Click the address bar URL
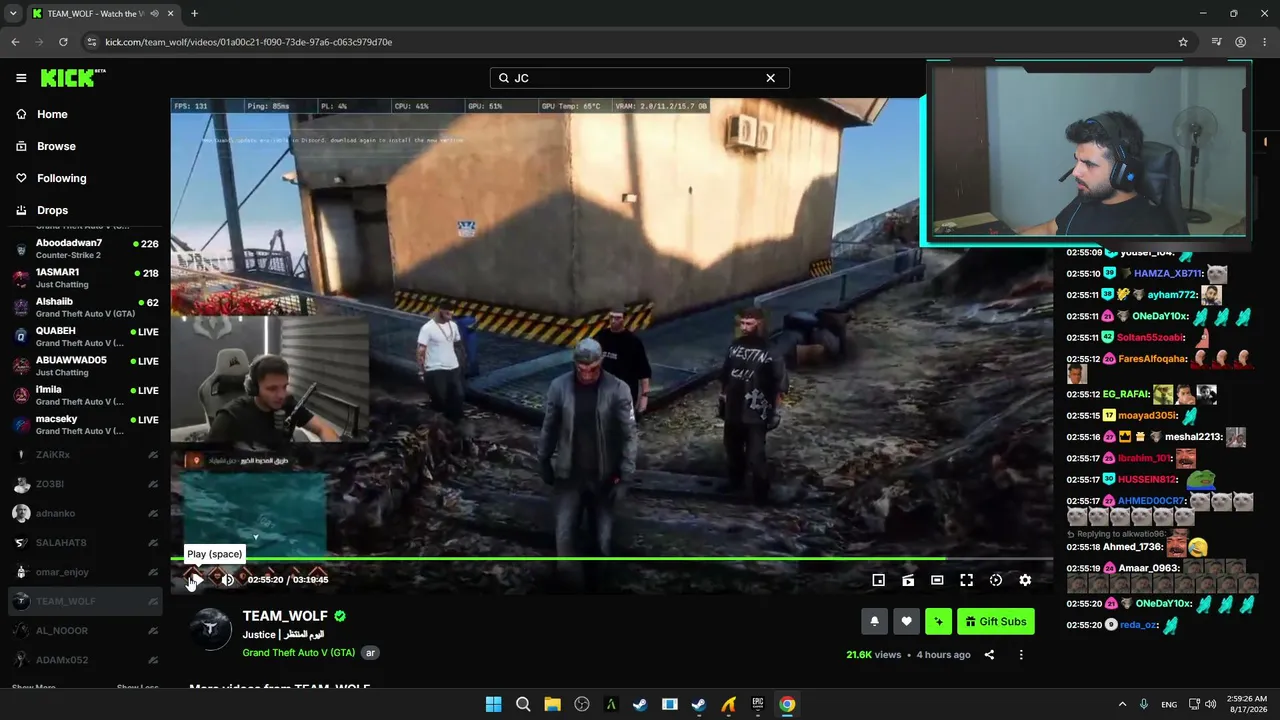The width and height of the screenshot is (1280, 720). click(x=248, y=42)
